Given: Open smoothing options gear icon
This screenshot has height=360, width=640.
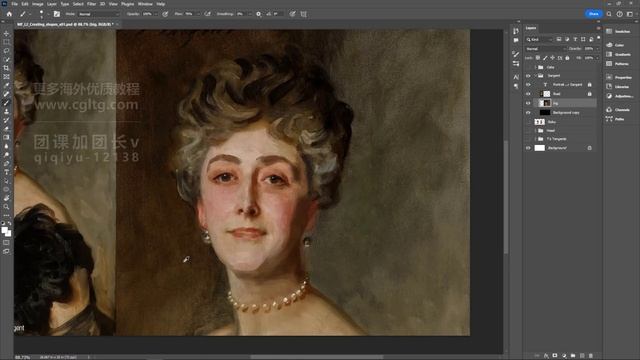Looking at the screenshot, I should pyautogui.click(x=258, y=14).
